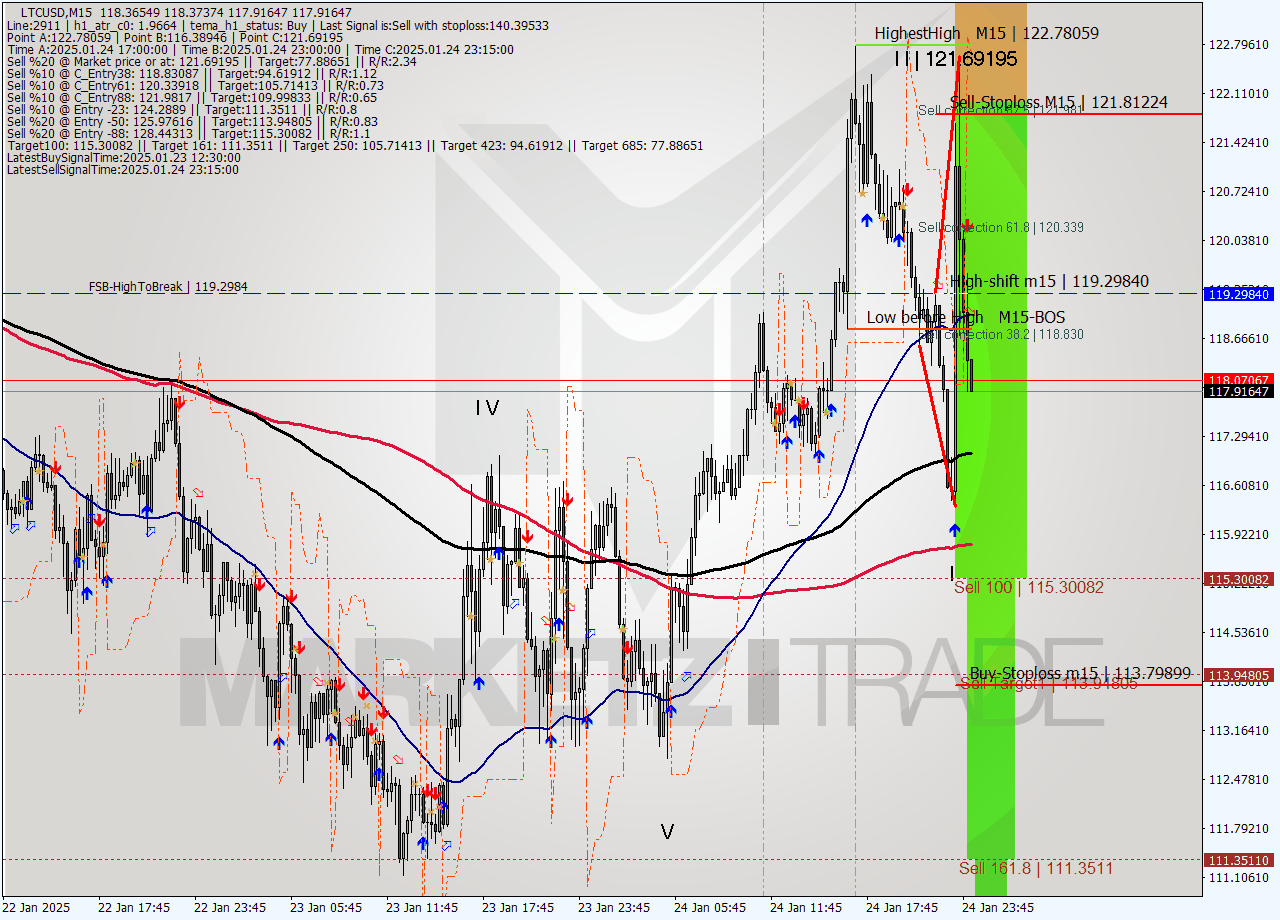The image size is (1280, 920).
Task: Click the LatestBuySignalTime text line
Action: coord(123,157)
